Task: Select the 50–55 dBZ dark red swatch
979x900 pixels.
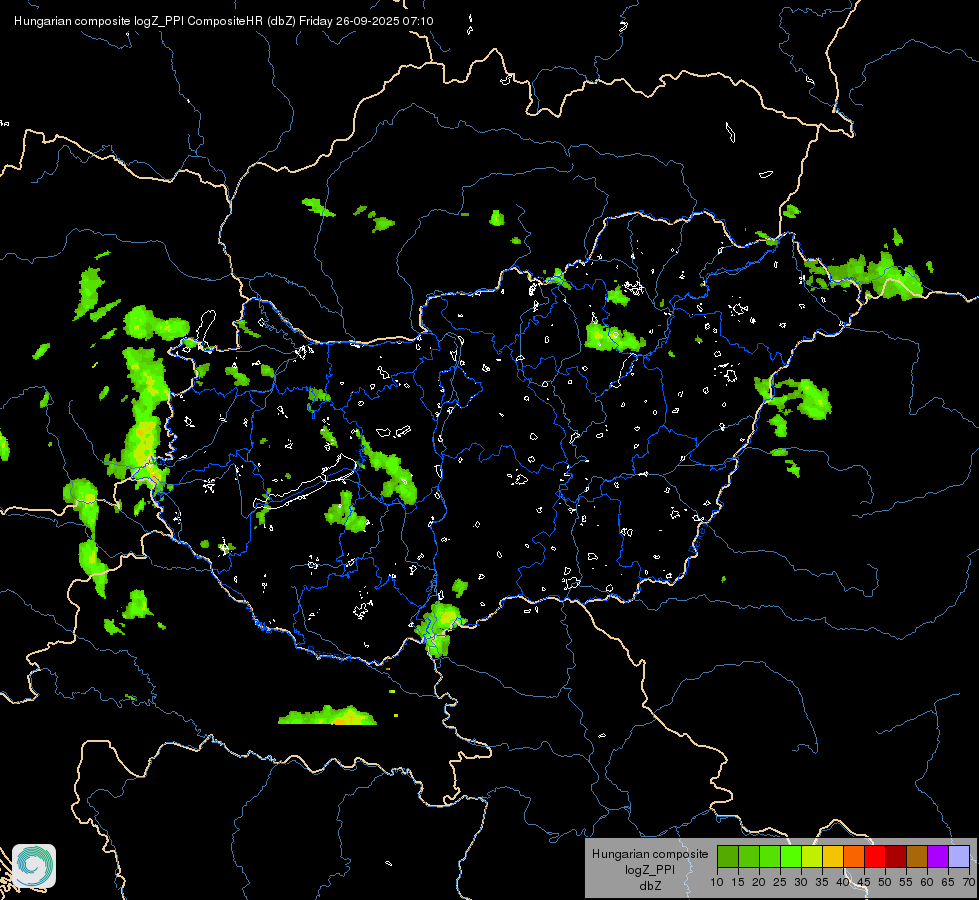Action: (896, 856)
